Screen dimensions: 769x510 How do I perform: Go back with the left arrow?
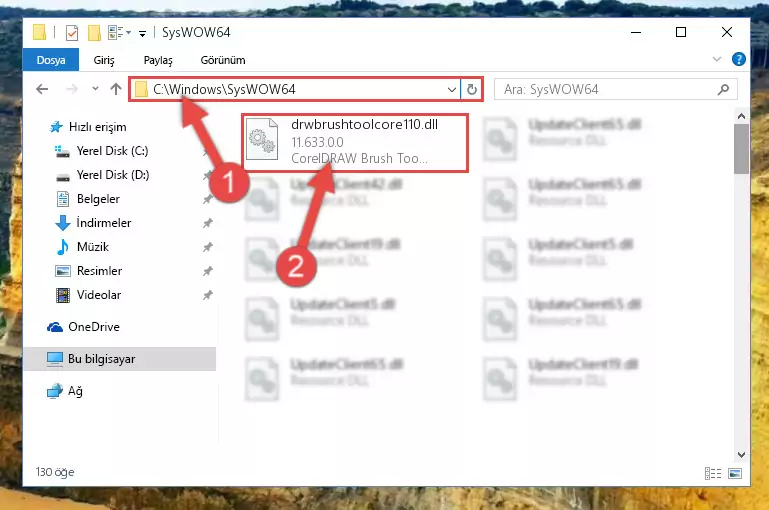42,89
